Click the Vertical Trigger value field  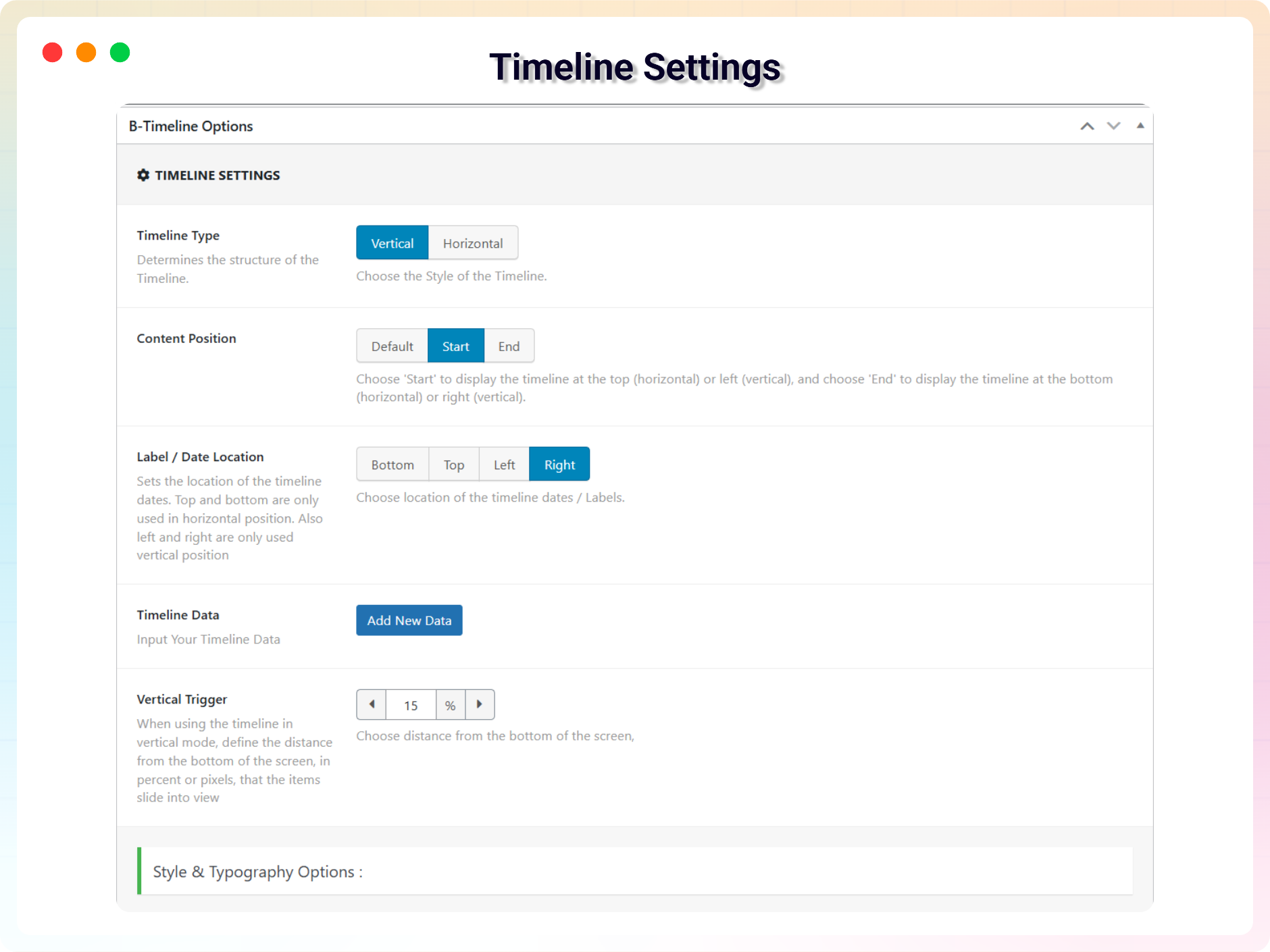click(x=410, y=704)
